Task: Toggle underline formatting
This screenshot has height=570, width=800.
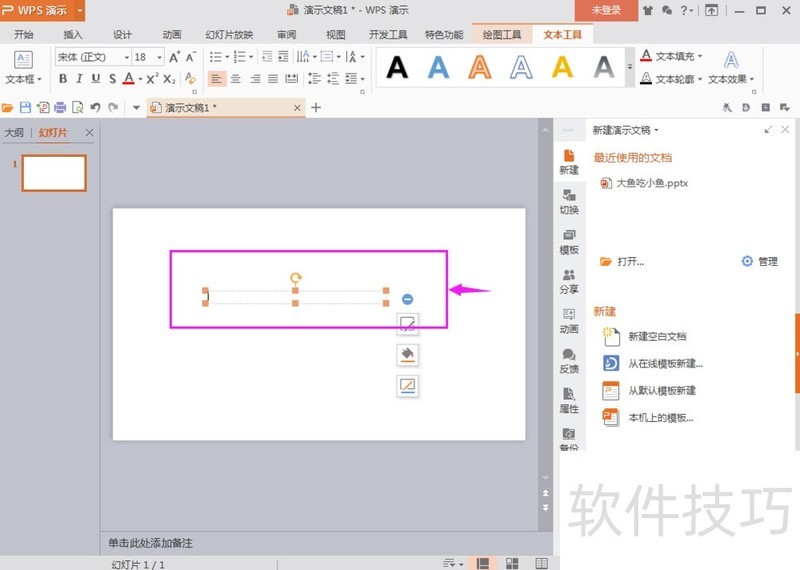Action: [96, 79]
